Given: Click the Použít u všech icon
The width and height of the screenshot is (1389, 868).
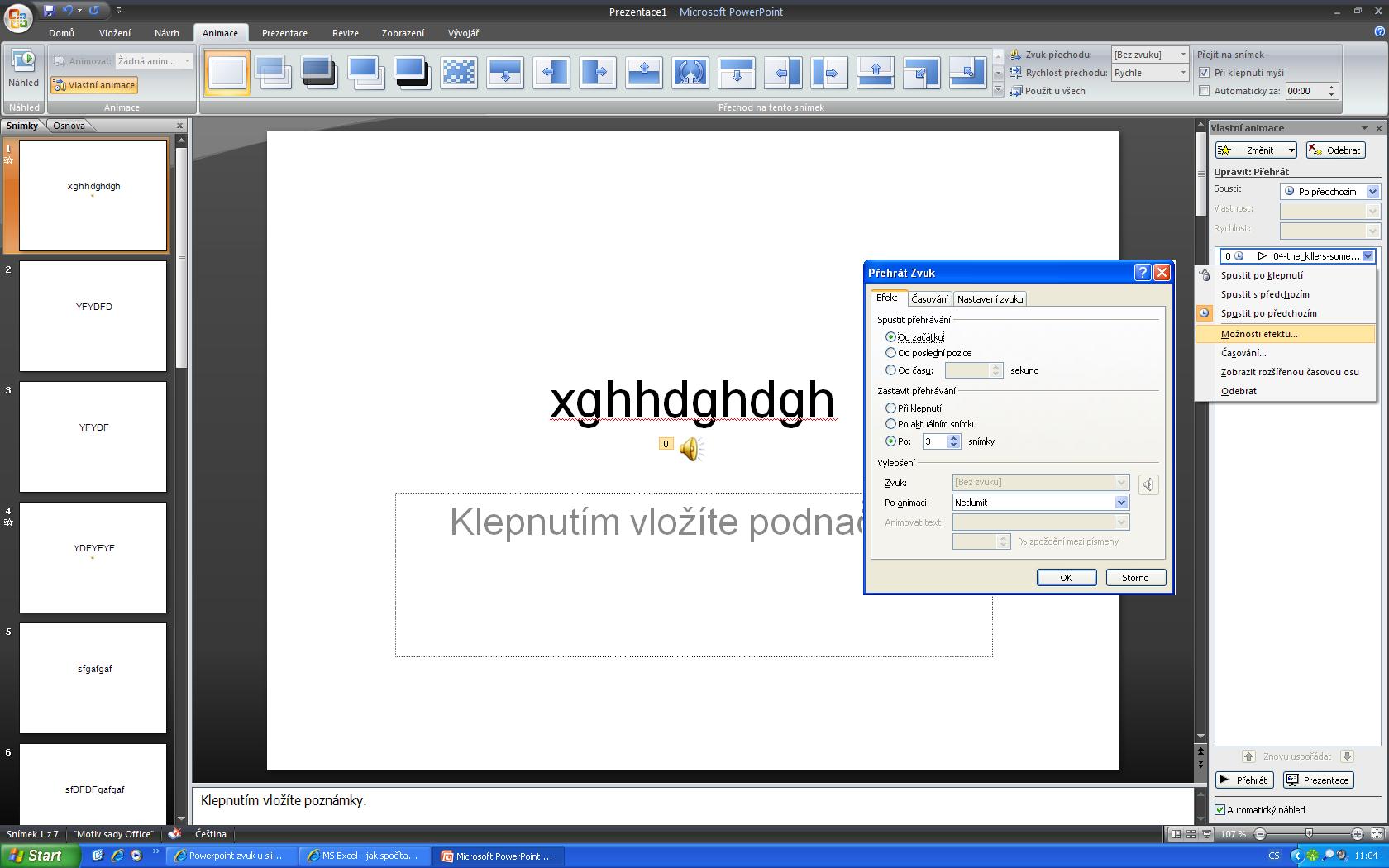Looking at the screenshot, I should pos(1016,91).
